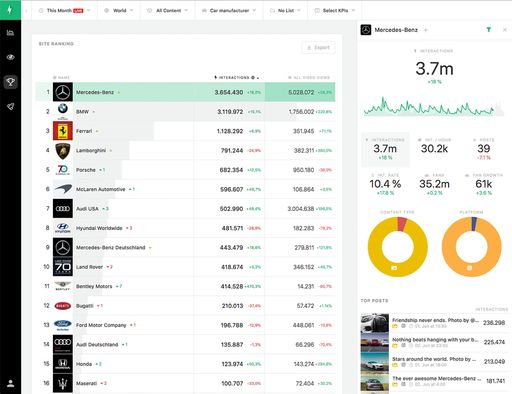The width and height of the screenshot is (512, 394).
Task: Click the Lamborghini name in ranking
Action: pos(91,150)
